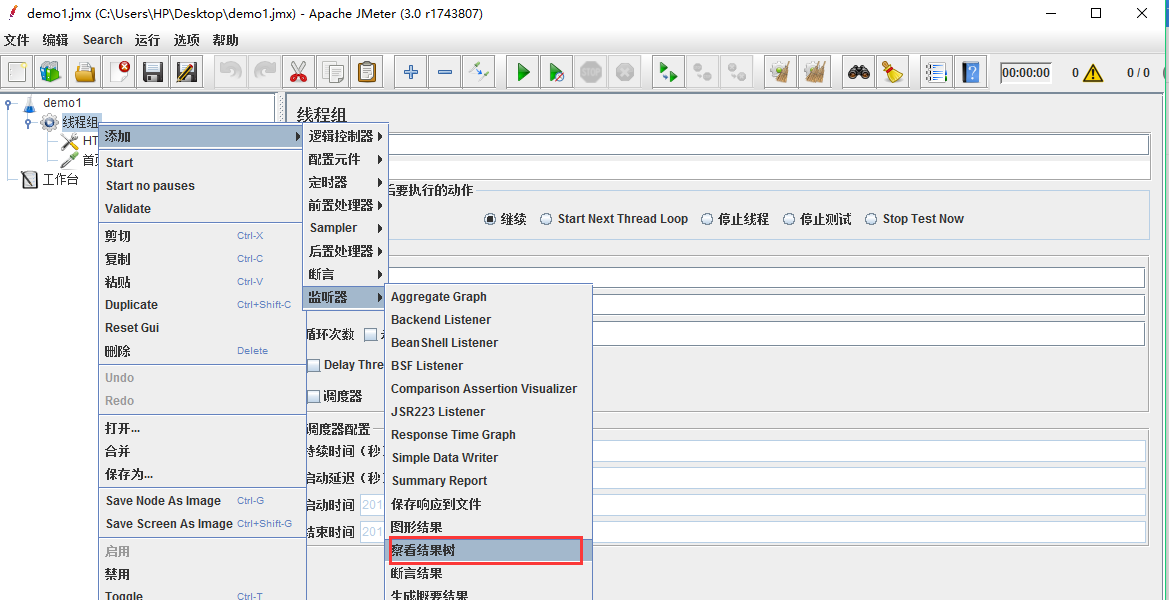Collapse the 线程组 tree node toggle
Viewport: 1169px width, 600px height.
[28, 122]
